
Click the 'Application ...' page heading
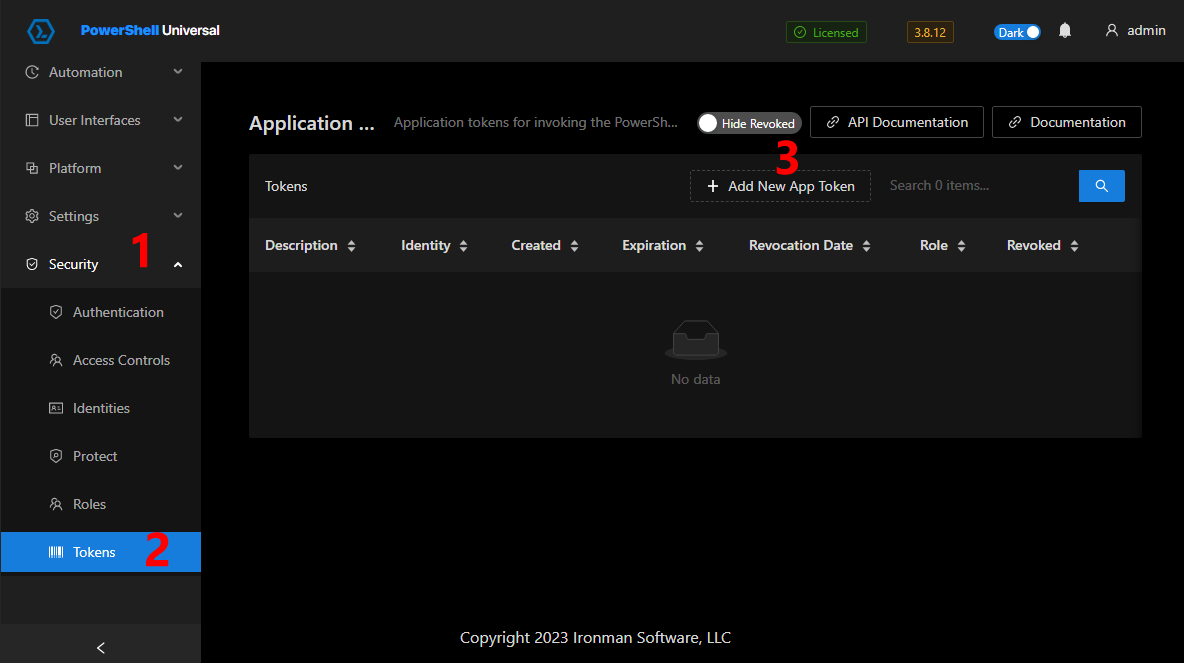point(312,123)
